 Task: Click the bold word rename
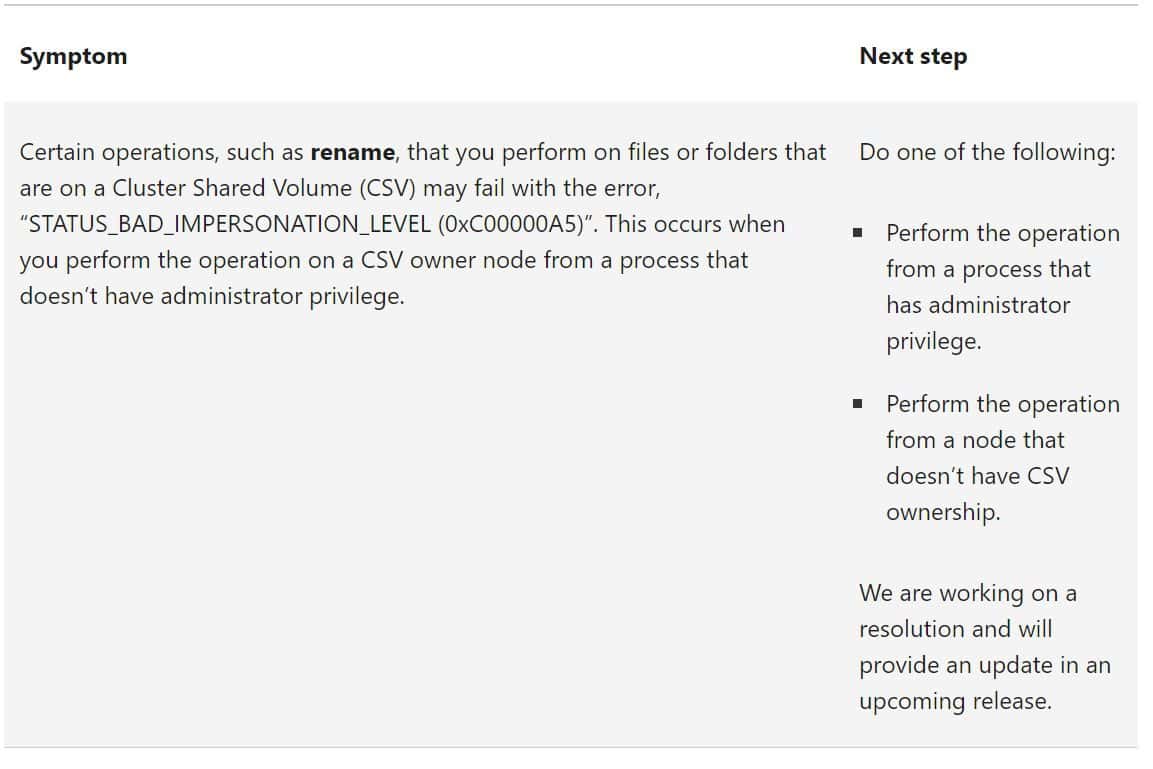[x=352, y=152]
